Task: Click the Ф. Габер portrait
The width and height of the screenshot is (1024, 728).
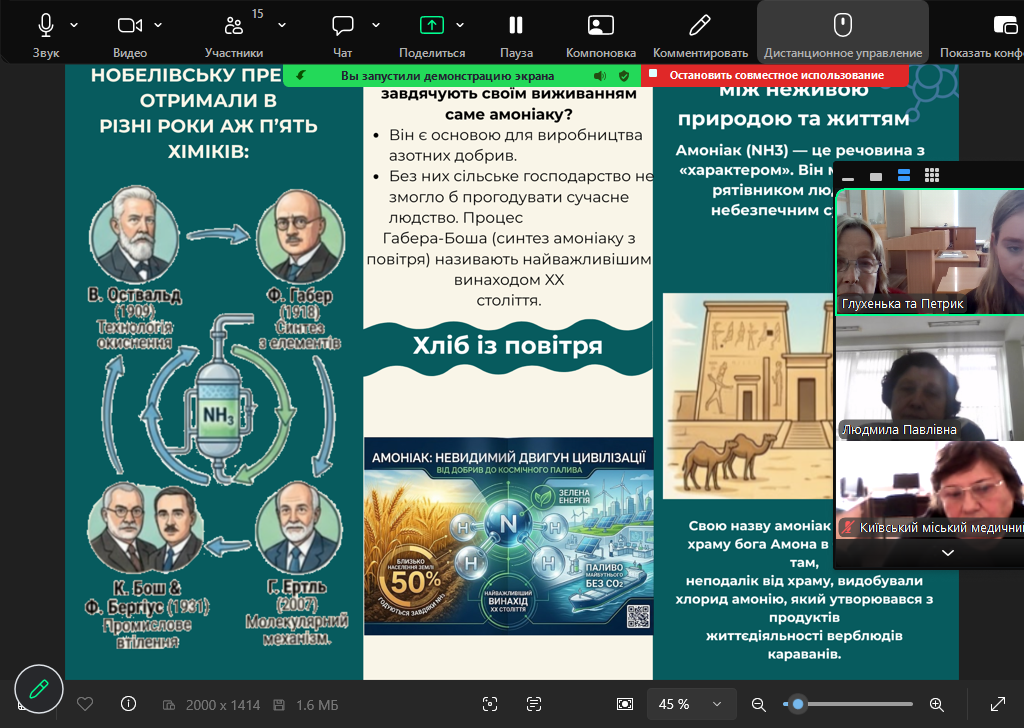Action: pos(300,236)
